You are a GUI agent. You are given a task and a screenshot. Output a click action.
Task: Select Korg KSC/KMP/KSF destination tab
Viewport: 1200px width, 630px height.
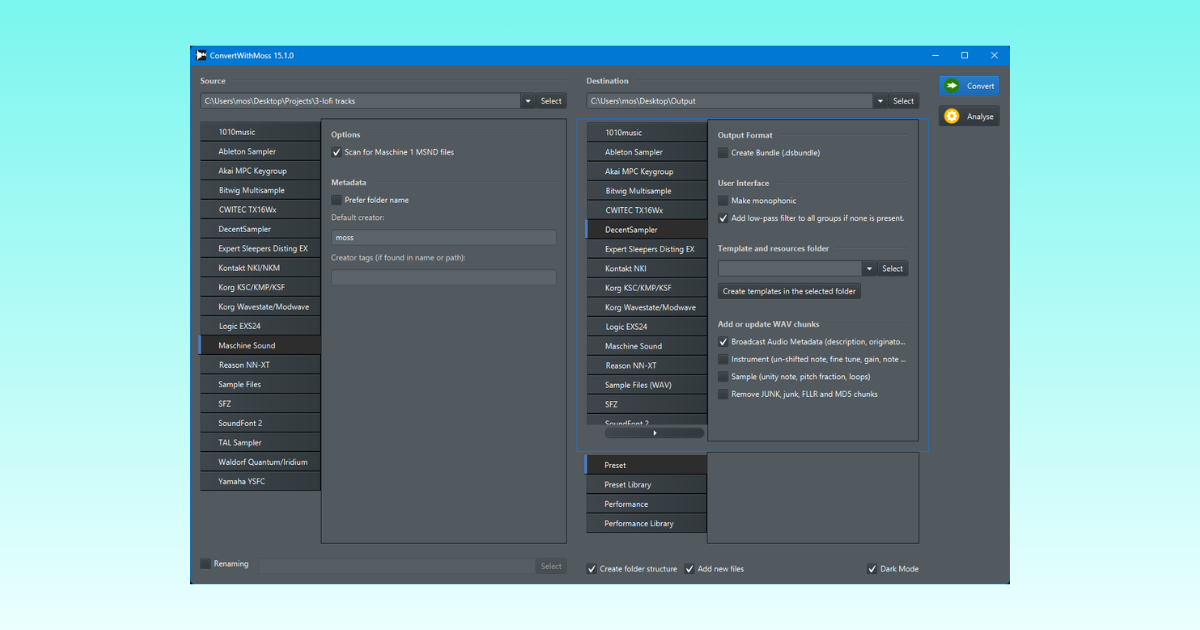coord(646,288)
